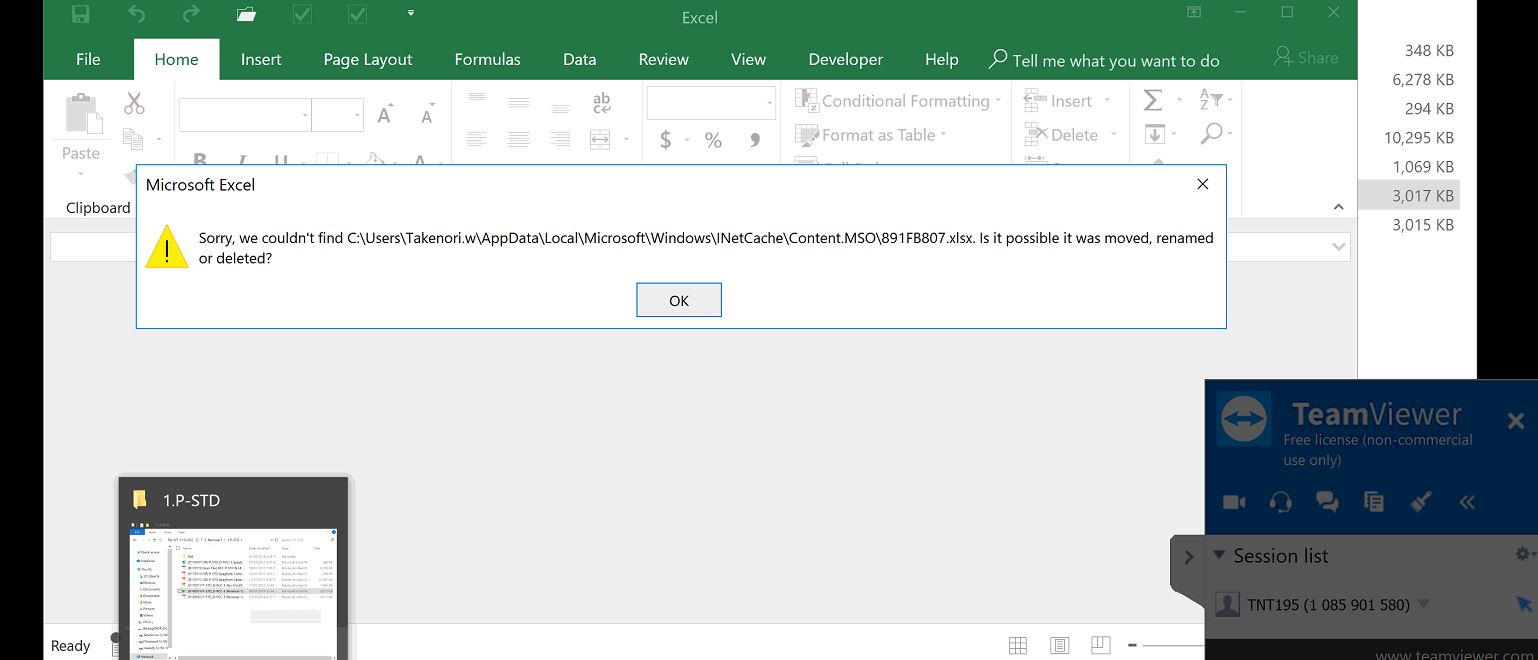1538x660 pixels.
Task: Click the Top Align icon
Action: 477,100
